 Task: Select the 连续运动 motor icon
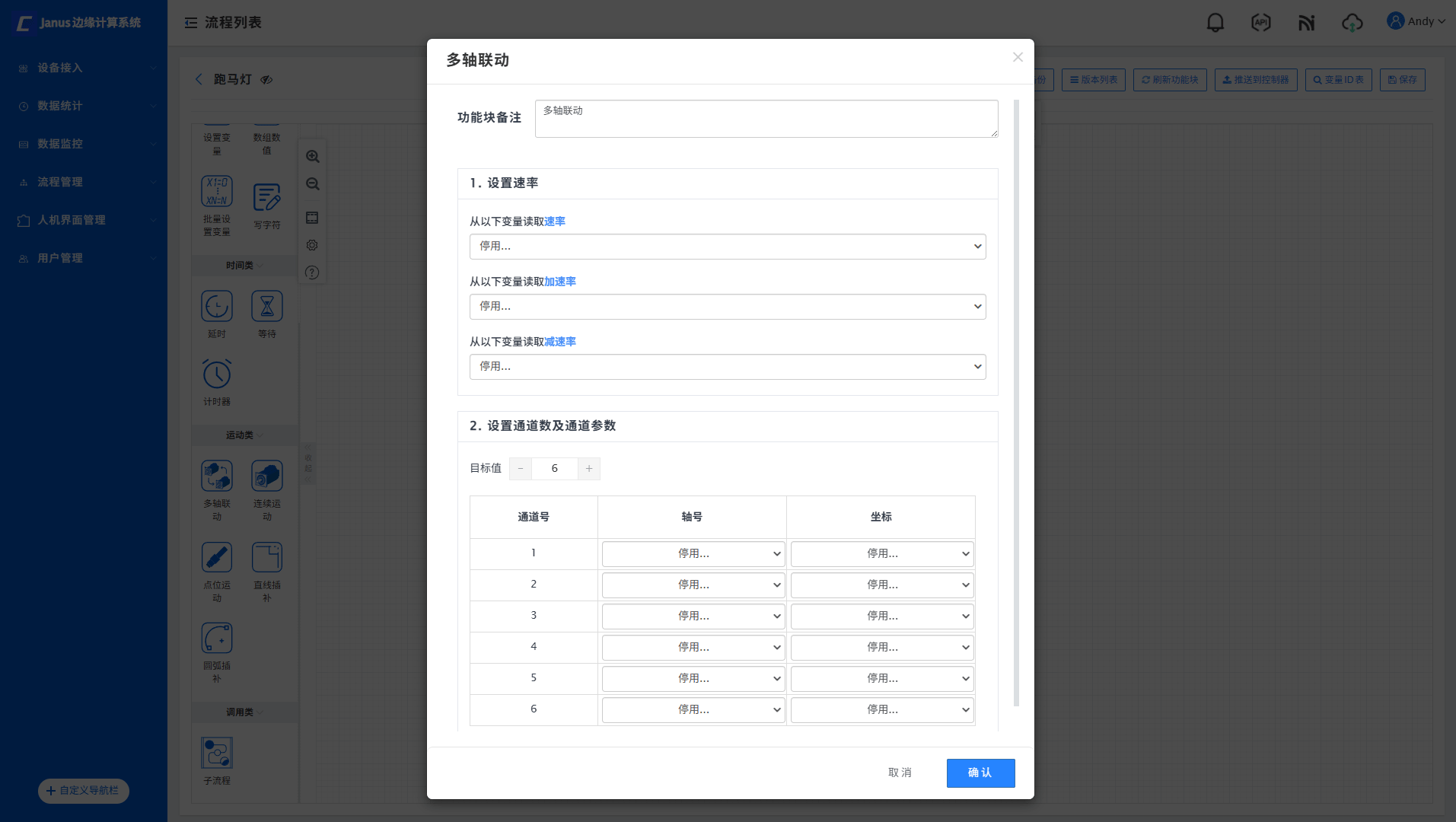pyautogui.click(x=267, y=476)
